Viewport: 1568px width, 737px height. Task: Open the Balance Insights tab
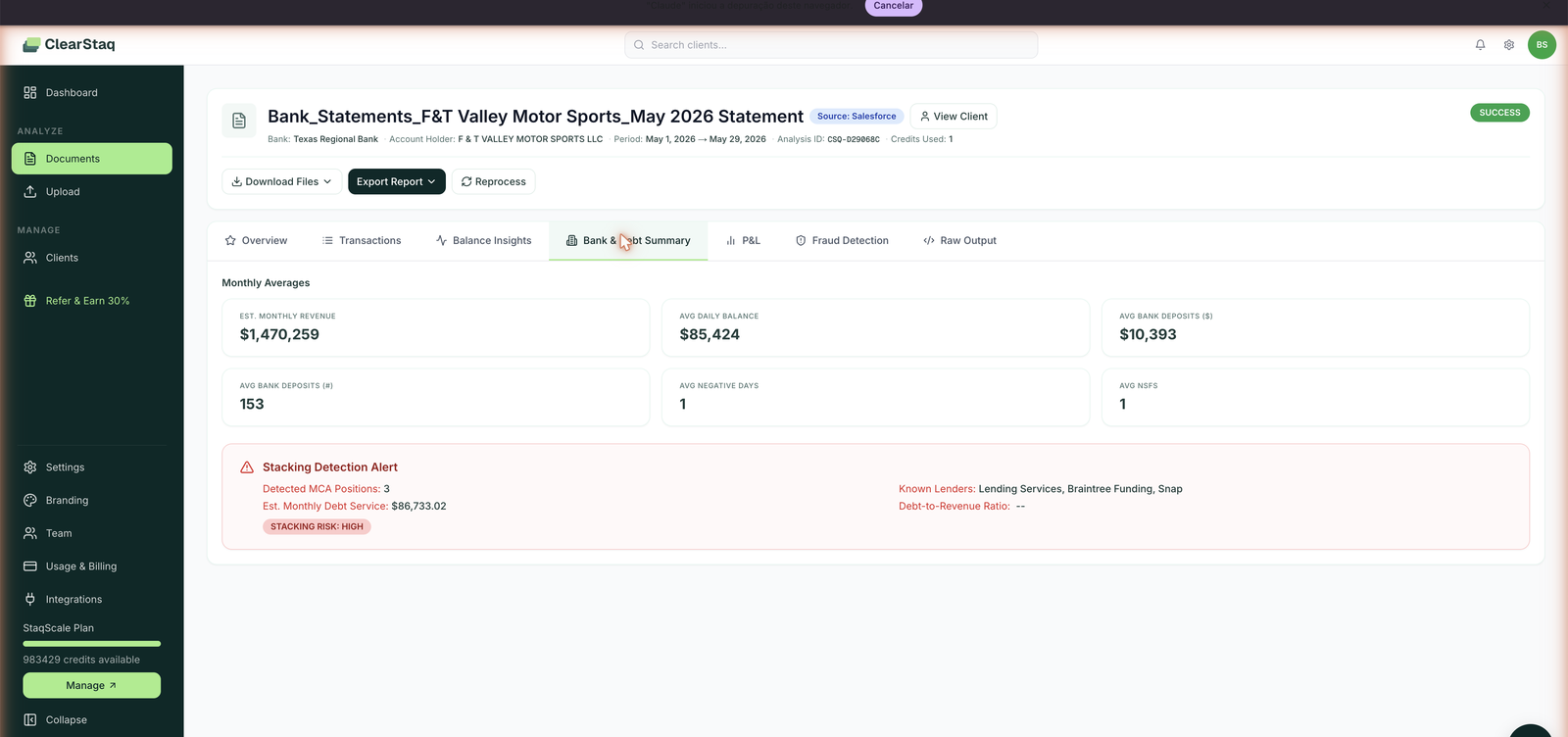click(484, 240)
